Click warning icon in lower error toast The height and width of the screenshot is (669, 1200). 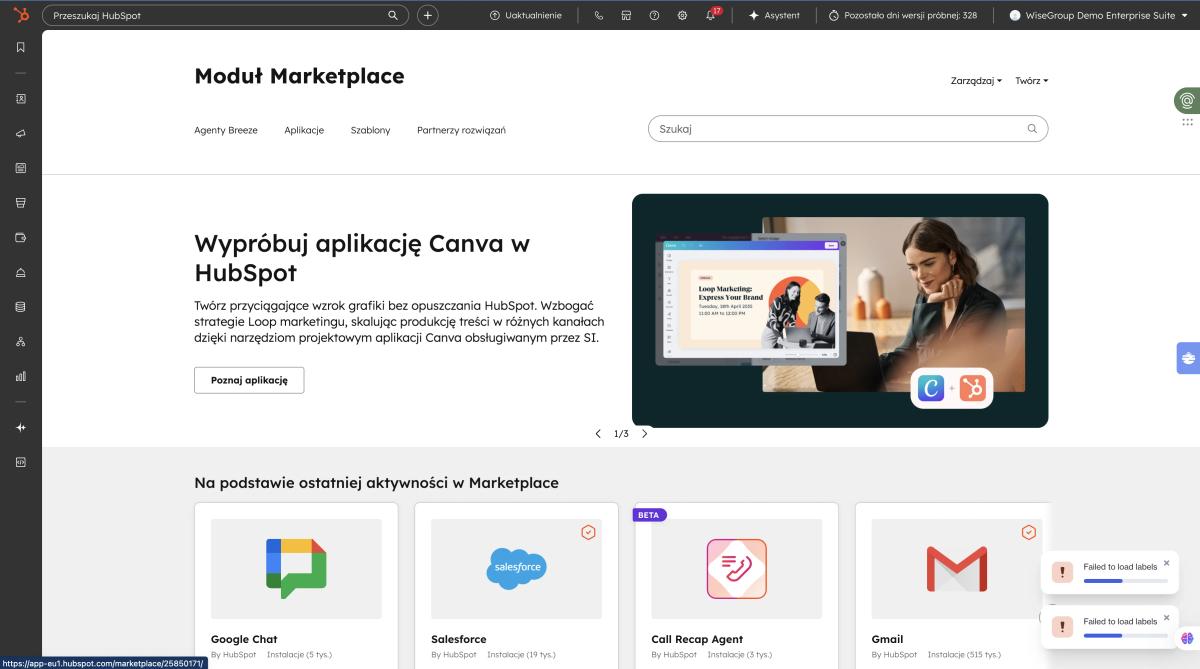1061,626
